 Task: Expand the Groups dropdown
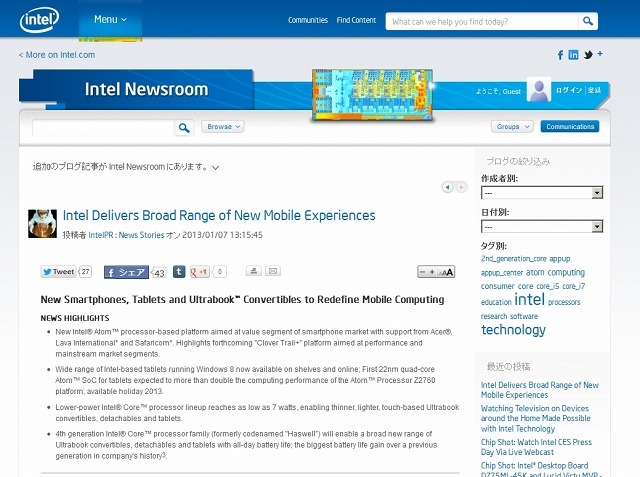click(x=512, y=127)
